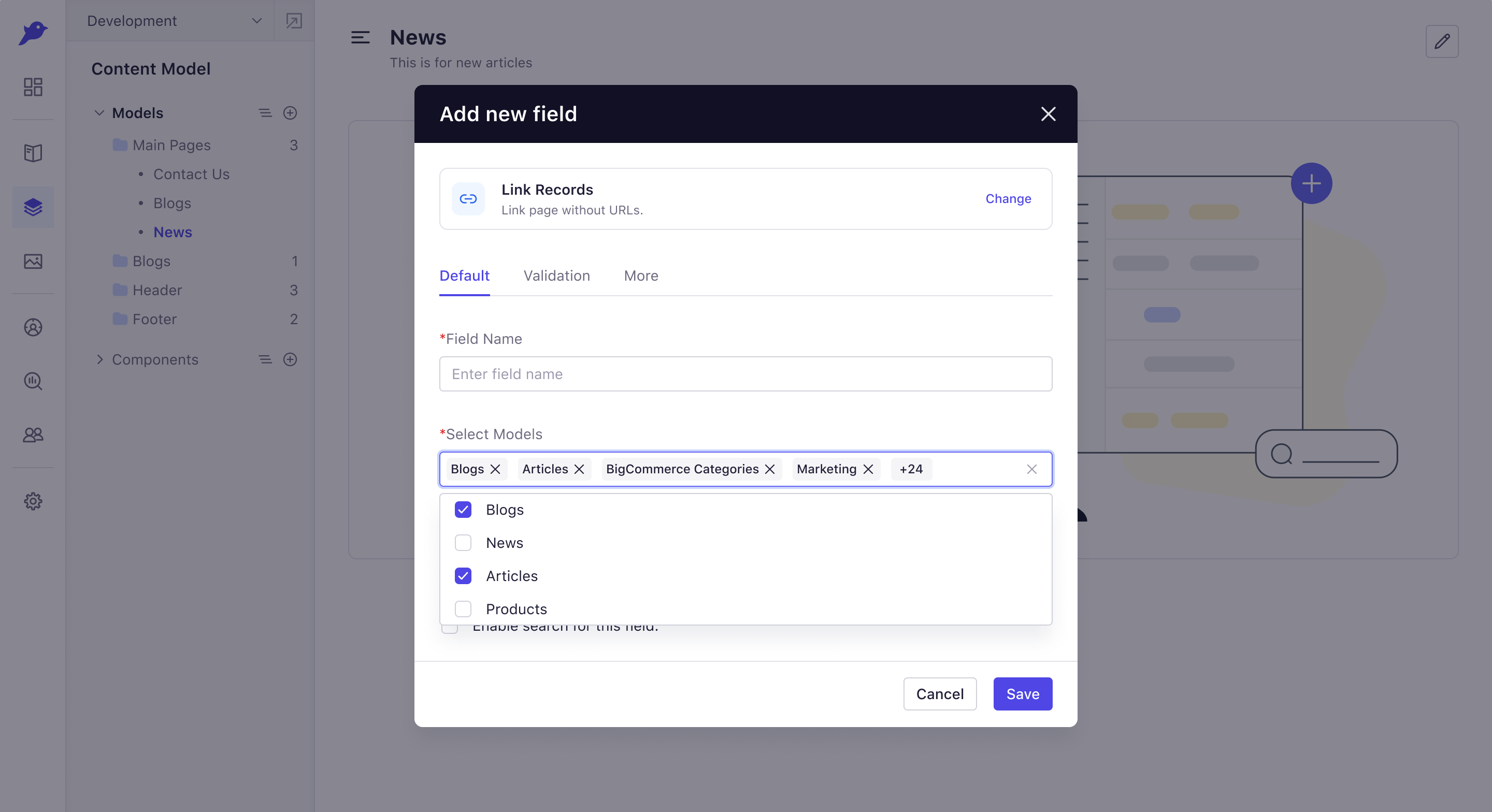The width and height of the screenshot is (1492, 812).
Task: Click the sort list icon next to Models
Action: 265,113
